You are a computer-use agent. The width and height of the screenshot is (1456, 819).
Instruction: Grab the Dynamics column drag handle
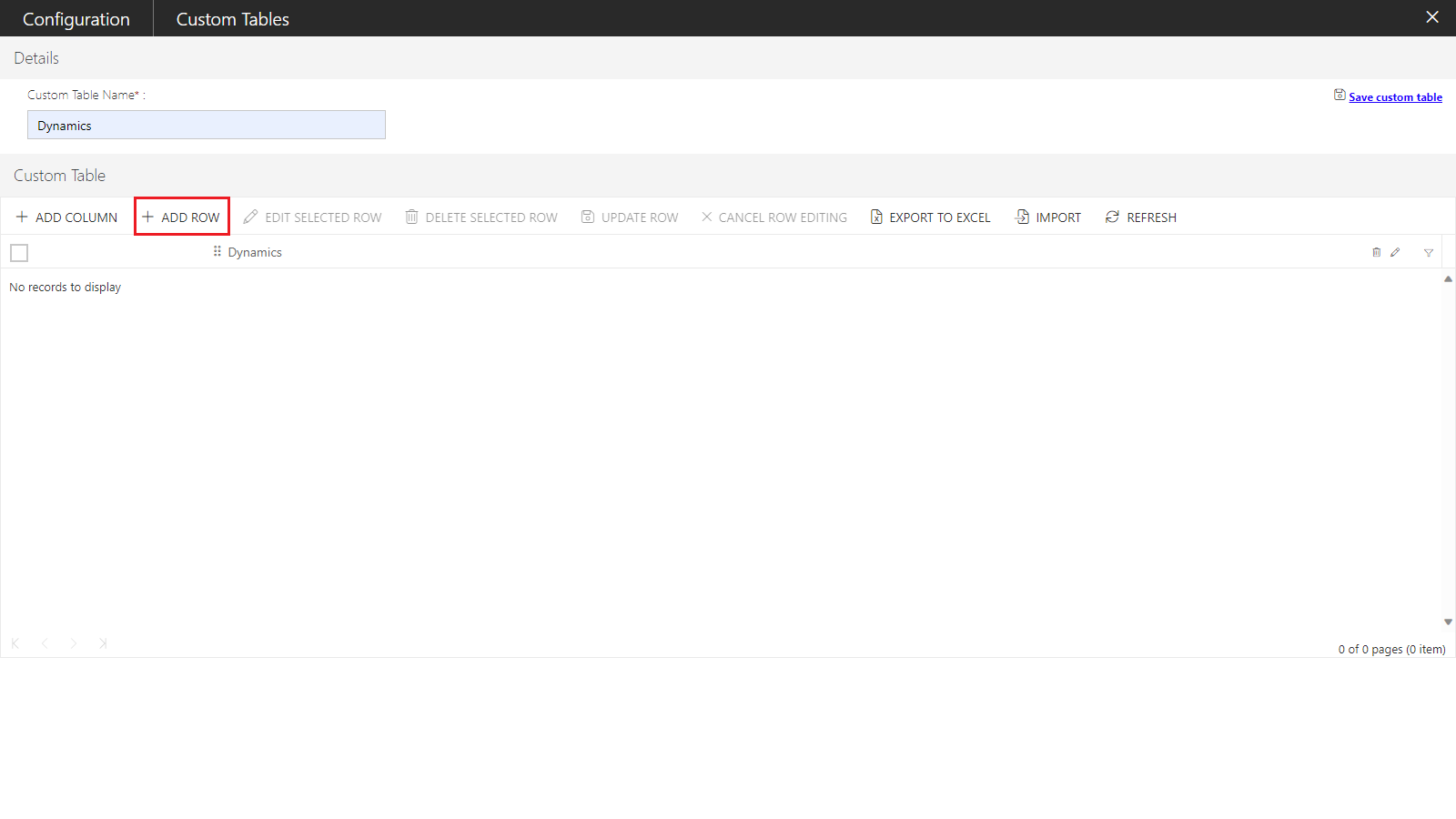(217, 252)
